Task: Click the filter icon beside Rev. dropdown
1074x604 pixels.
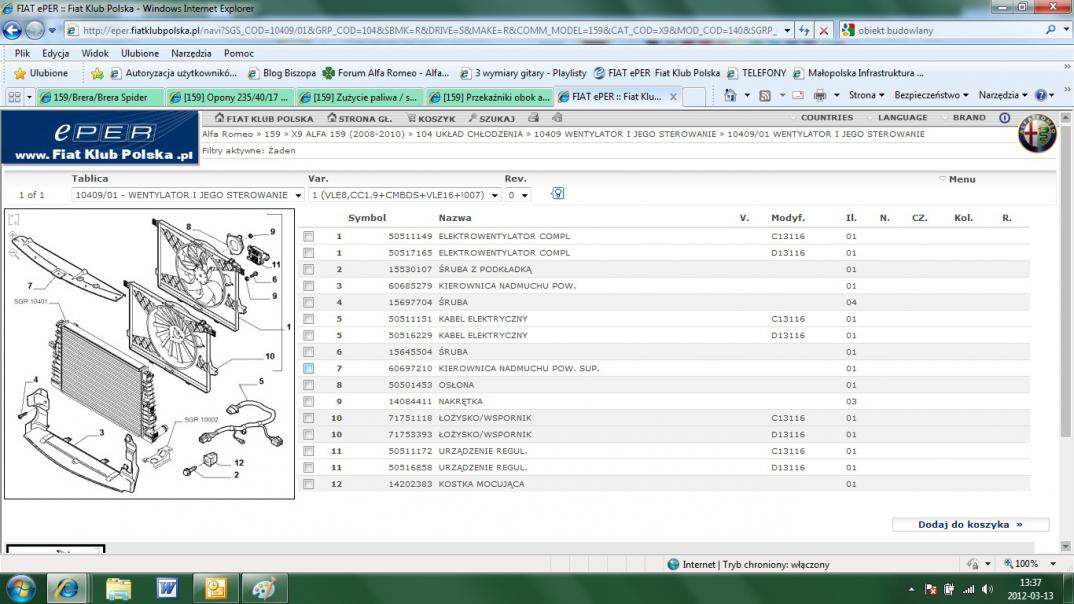Action: 558,194
